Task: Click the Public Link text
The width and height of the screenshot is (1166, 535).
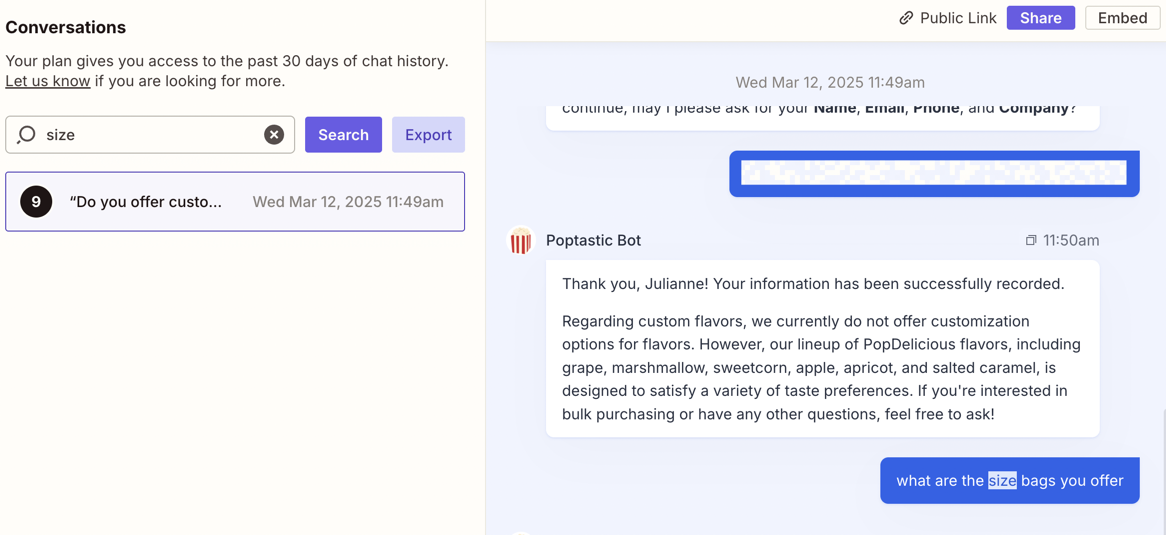Action: tap(957, 18)
